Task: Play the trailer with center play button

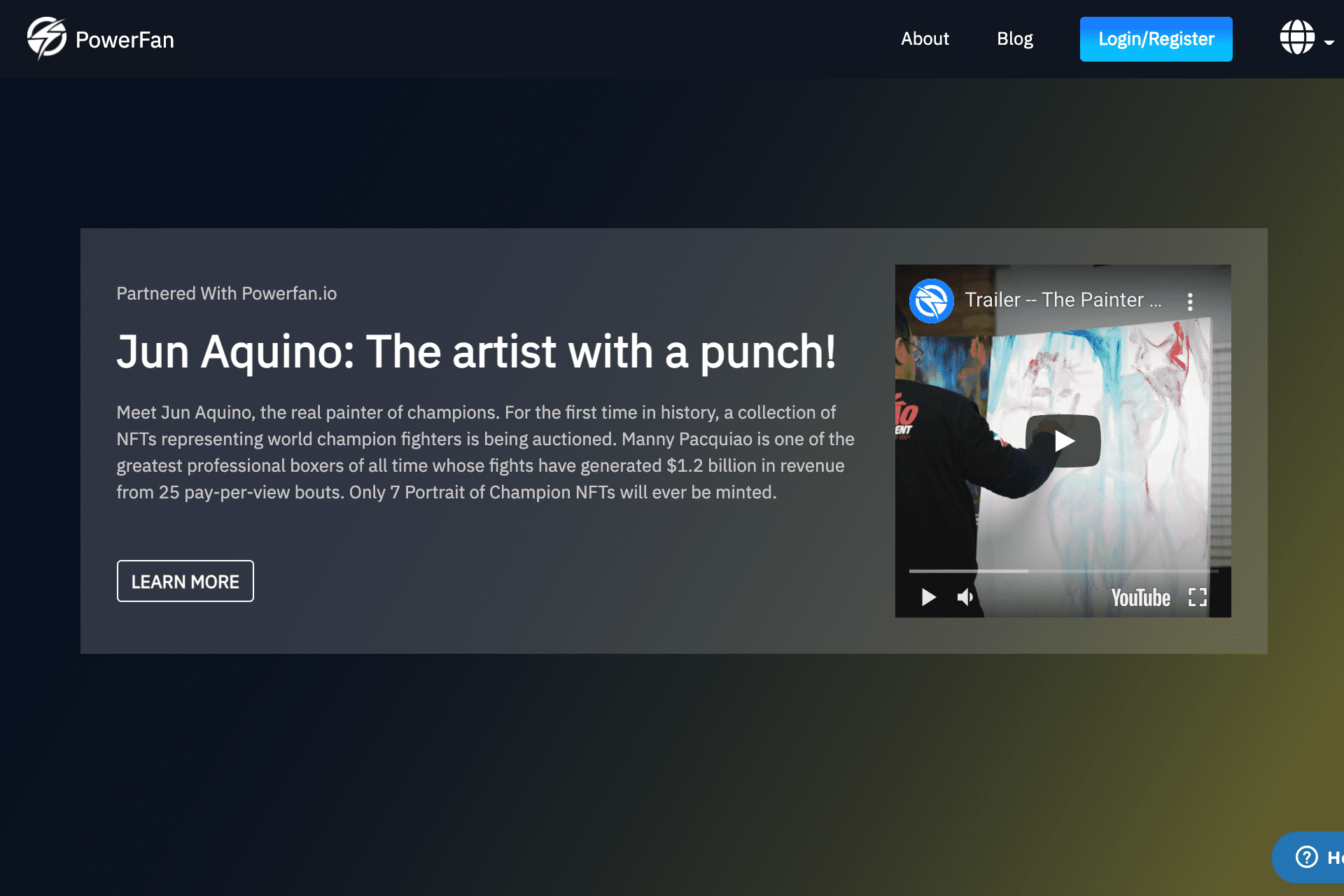Action: click(1063, 441)
